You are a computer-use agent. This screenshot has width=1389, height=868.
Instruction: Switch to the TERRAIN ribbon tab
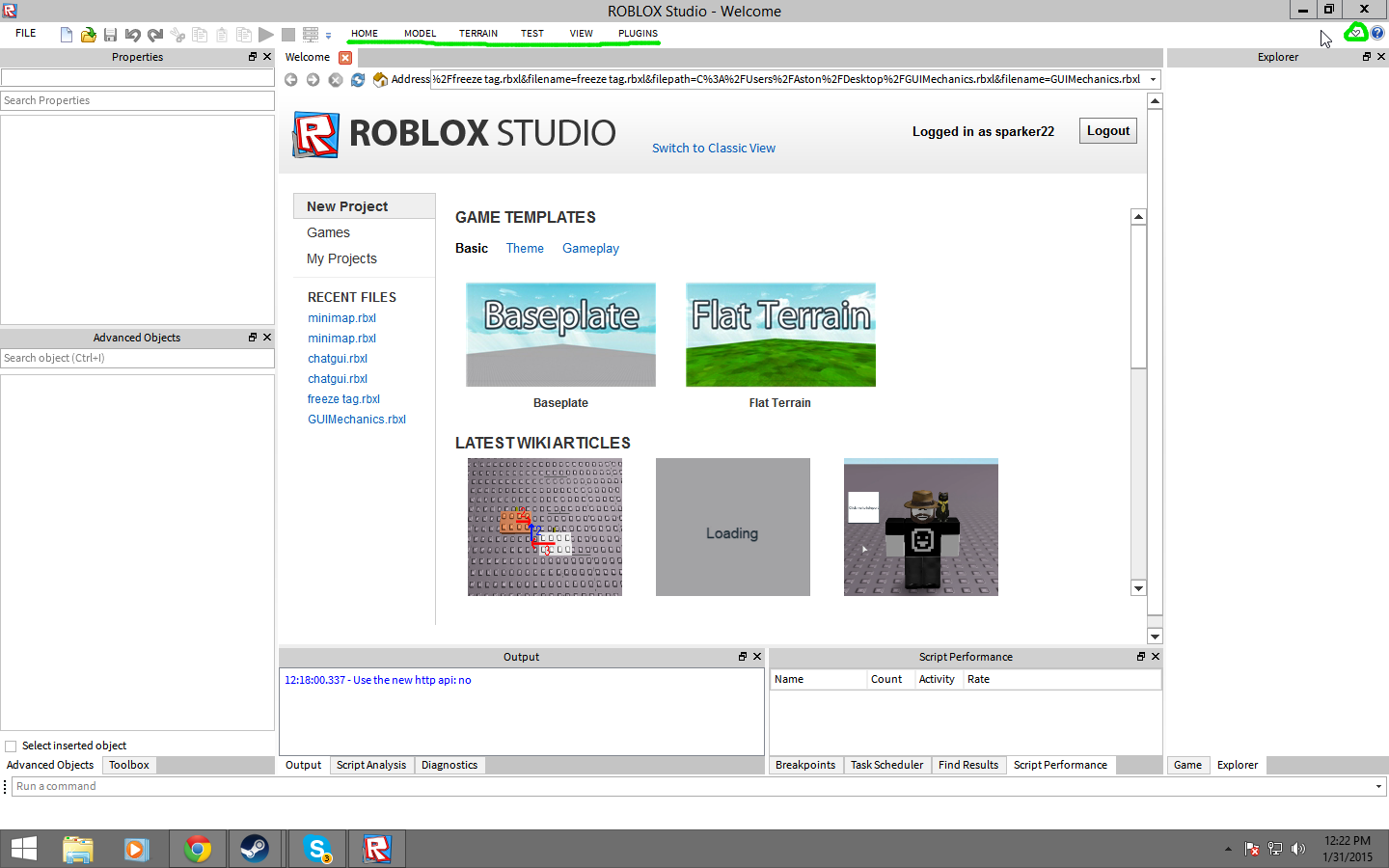[478, 34]
